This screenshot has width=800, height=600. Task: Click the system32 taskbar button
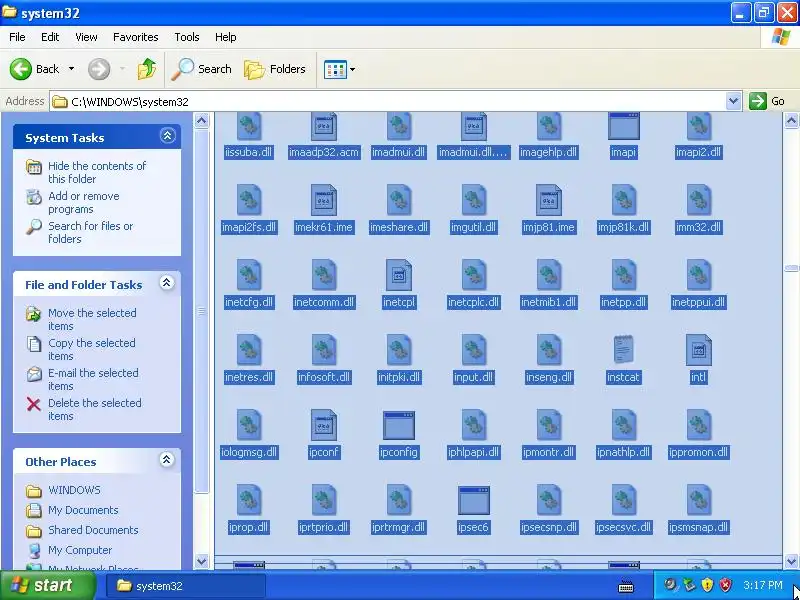click(x=185, y=586)
